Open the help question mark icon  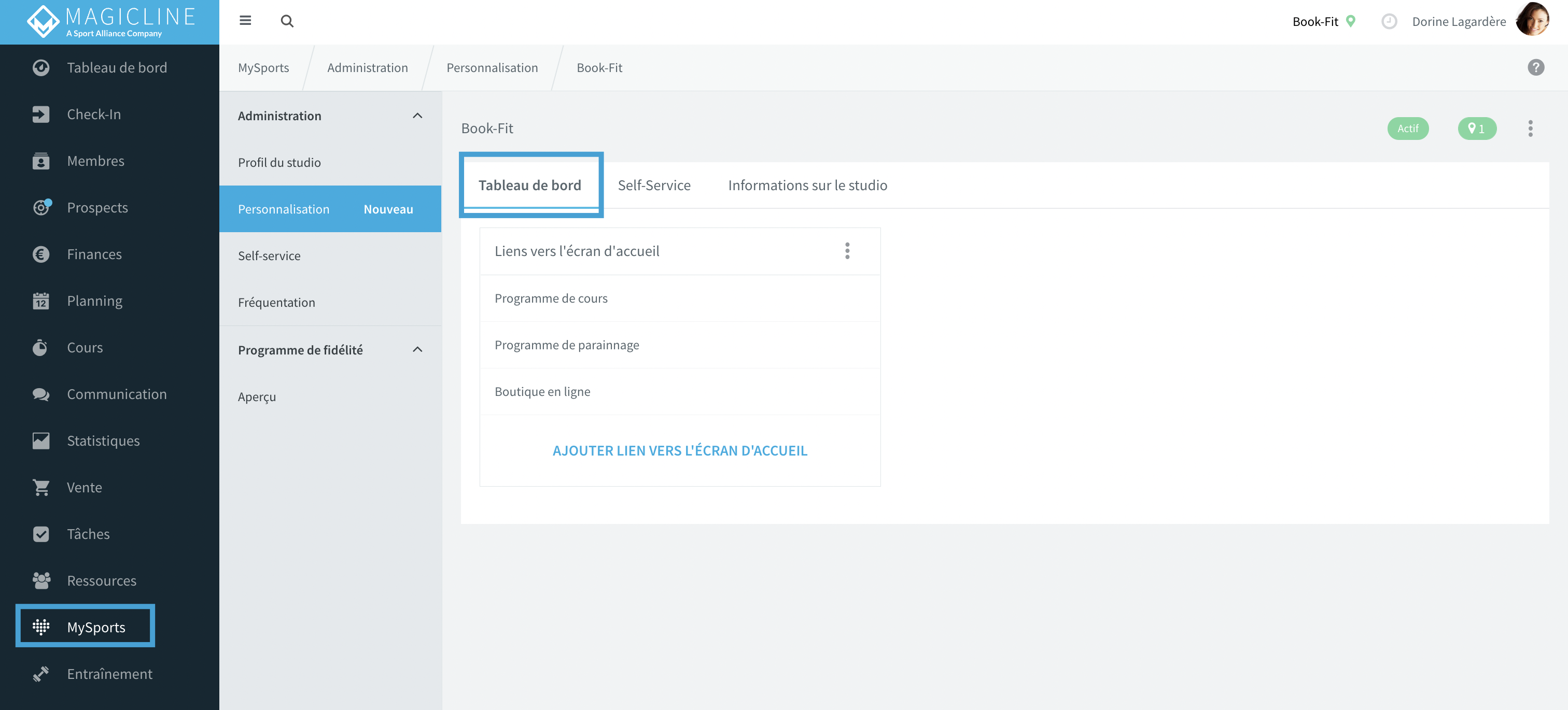click(x=1535, y=67)
